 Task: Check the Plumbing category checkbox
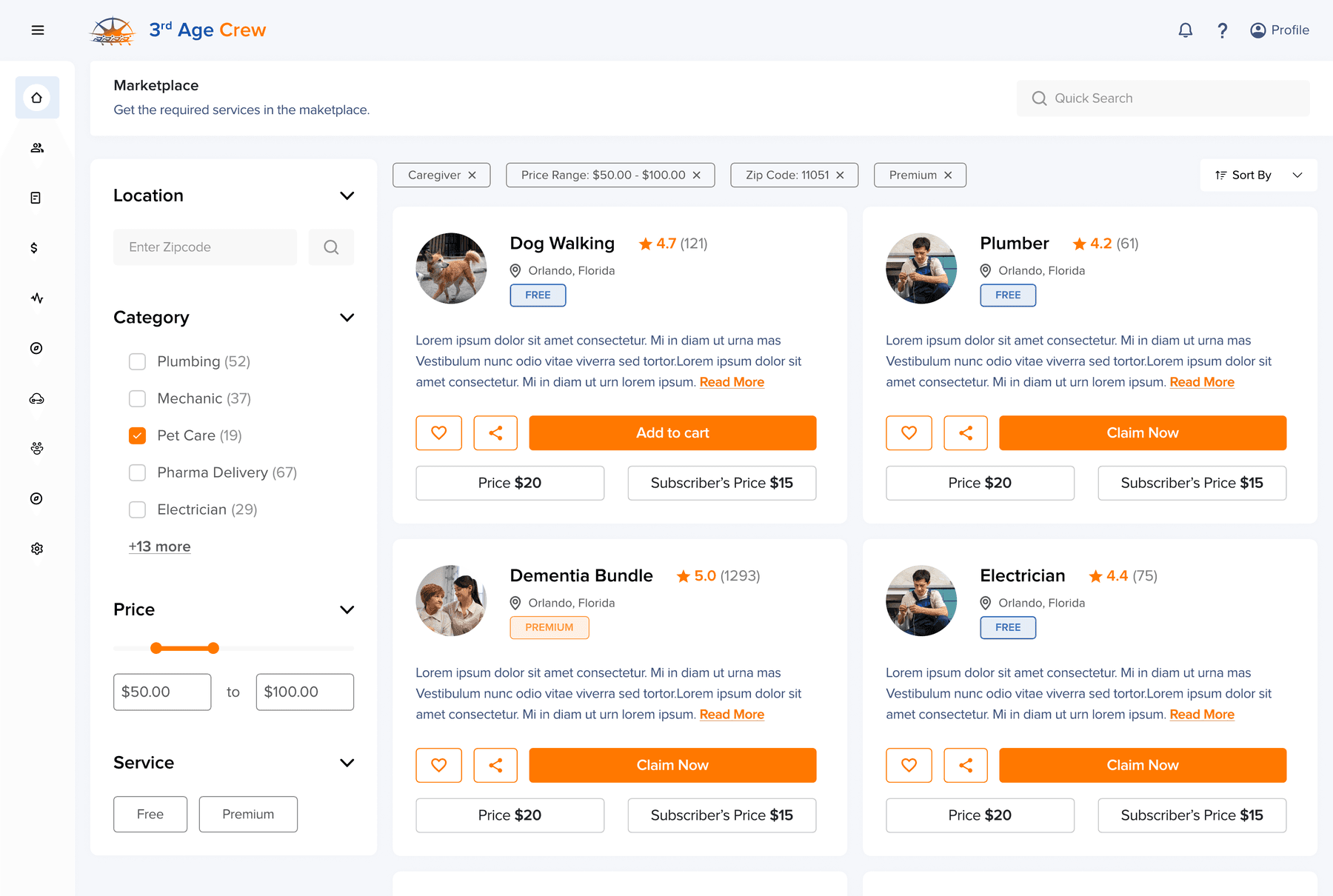click(138, 361)
